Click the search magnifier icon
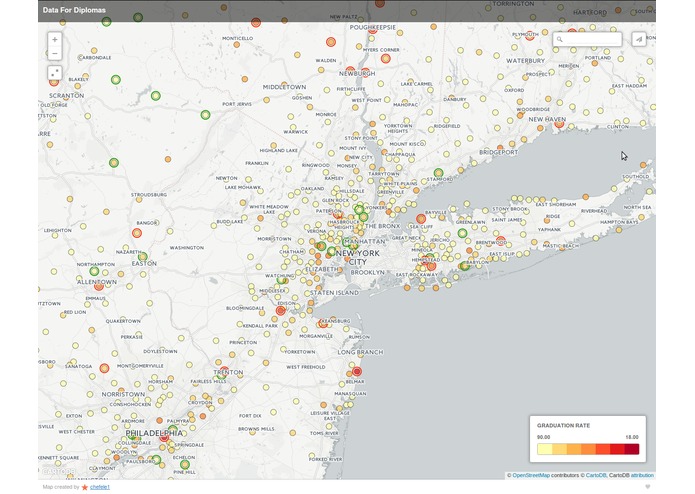The image size is (695, 494). click(x=560, y=39)
